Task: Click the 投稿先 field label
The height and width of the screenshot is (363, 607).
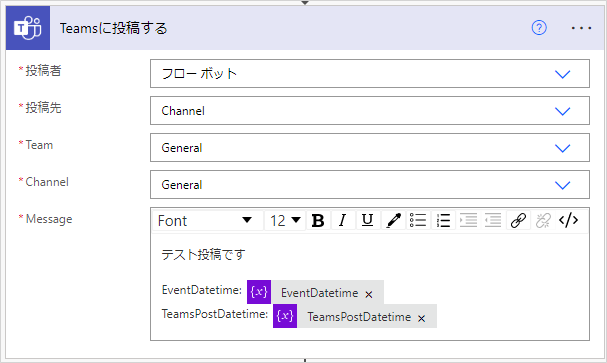Action: click(x=43, y=108)
